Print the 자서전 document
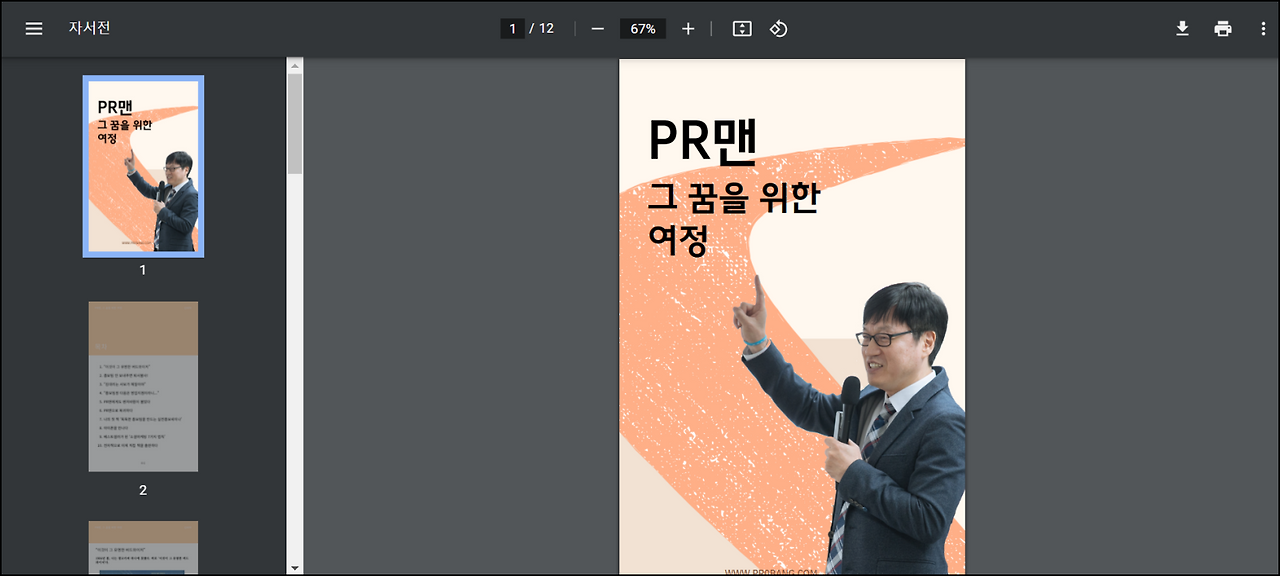 coord(1222,28)
